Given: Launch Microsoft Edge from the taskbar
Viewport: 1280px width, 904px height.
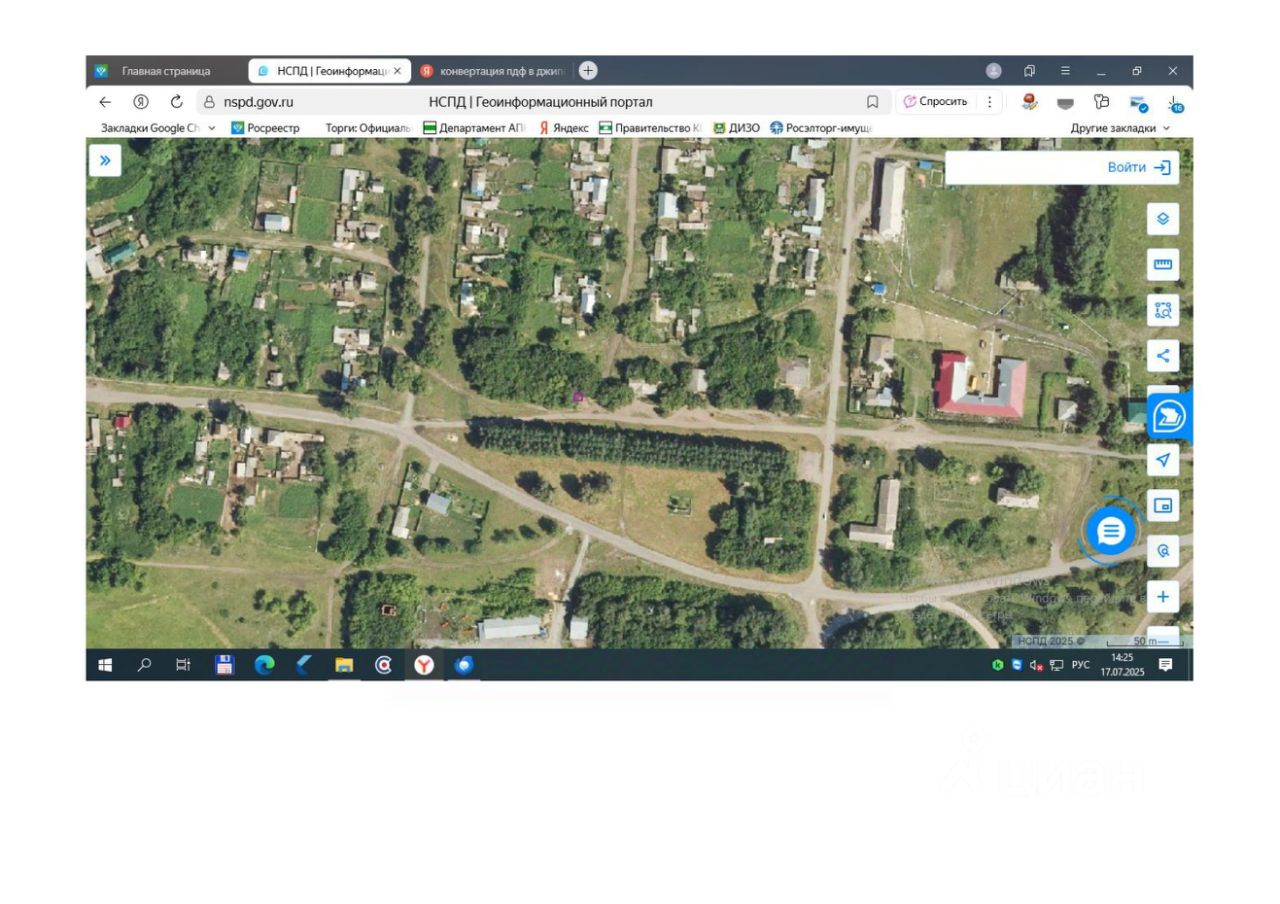Looking at the screenshot, I should pos(264,665).
